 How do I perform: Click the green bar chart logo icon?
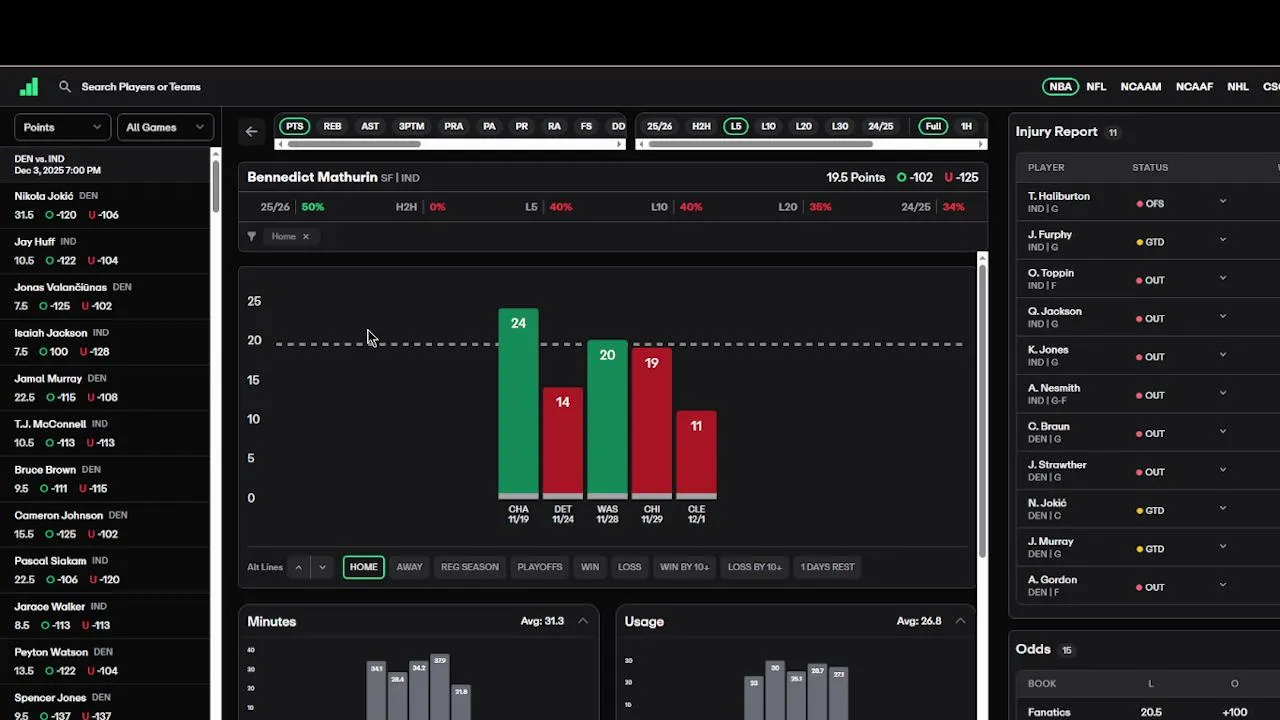pos(29,87)
